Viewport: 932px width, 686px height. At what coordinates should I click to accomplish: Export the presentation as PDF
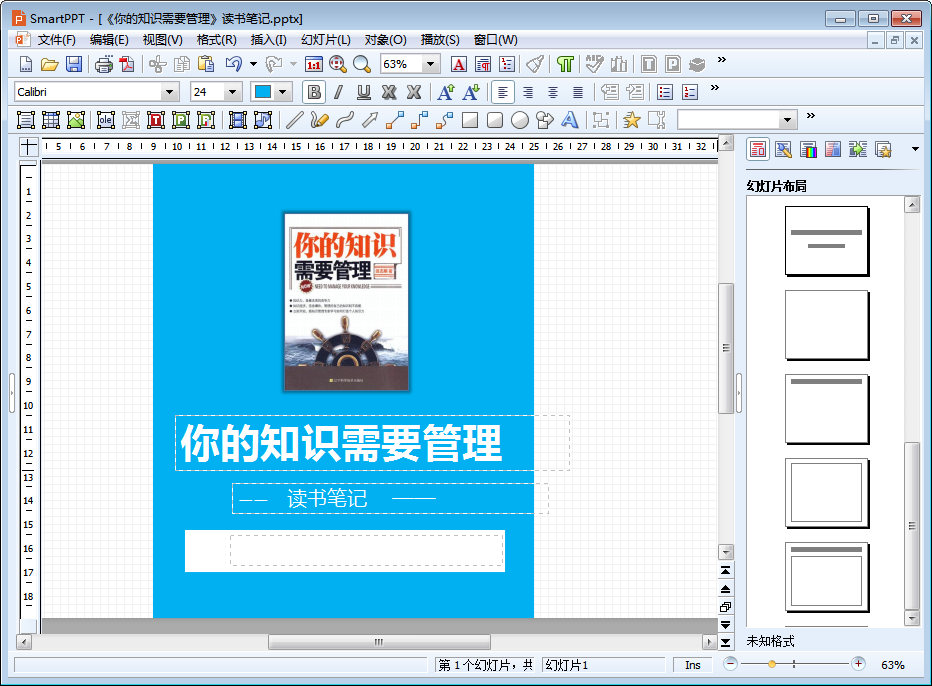[x=127, y=64]
